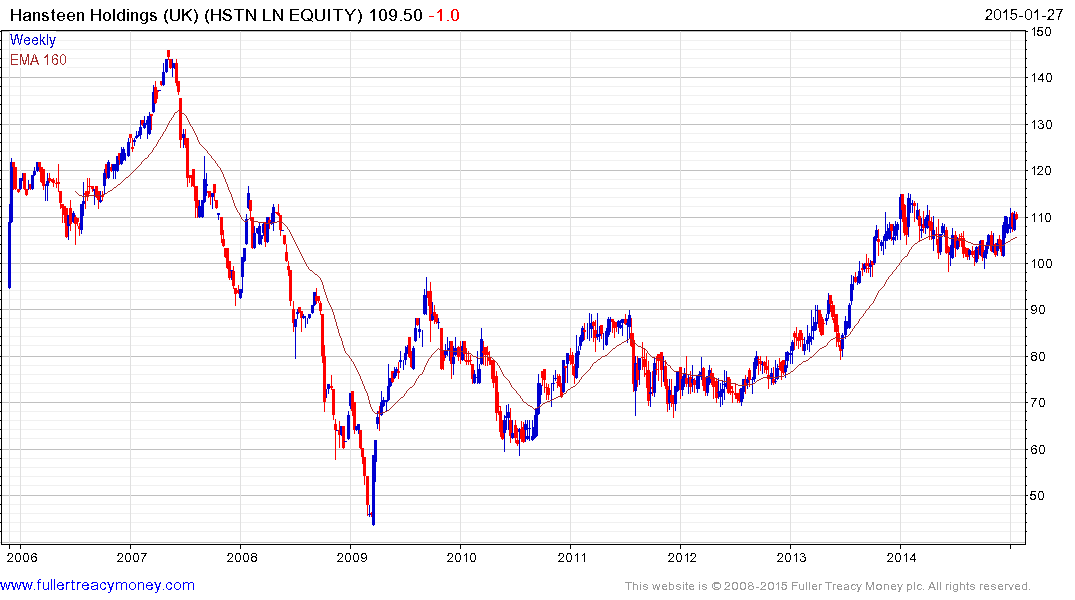This screenshot has height=600, width=1075.
Task: Click the 80 price axis label
Action: point(1038,357)
